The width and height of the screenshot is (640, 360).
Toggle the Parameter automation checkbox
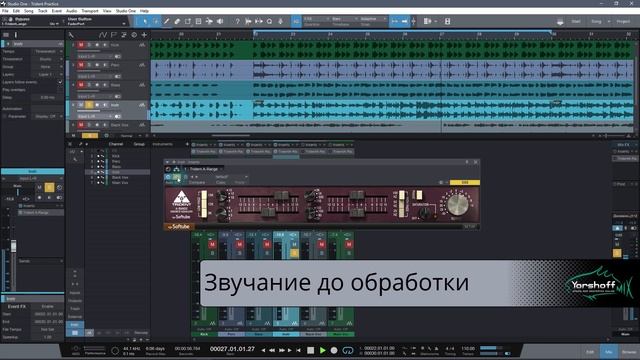coord(5,116)
